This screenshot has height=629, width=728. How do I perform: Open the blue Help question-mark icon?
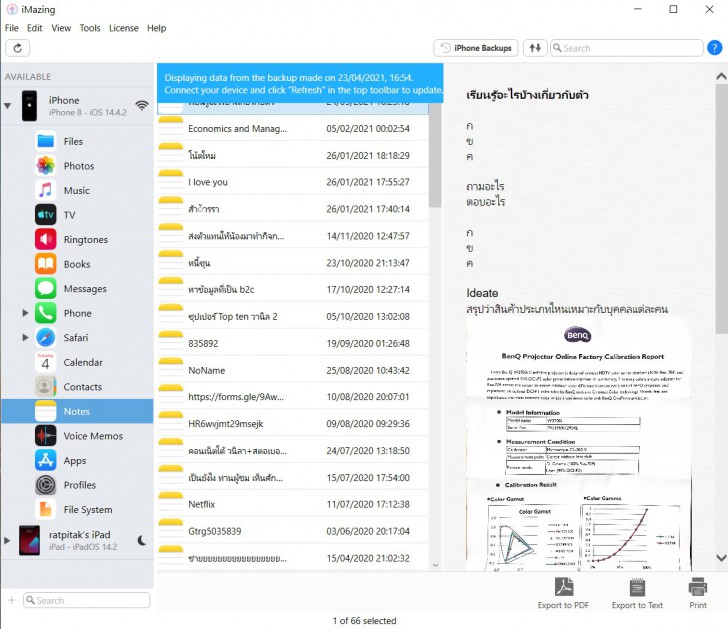pos(715,48)
